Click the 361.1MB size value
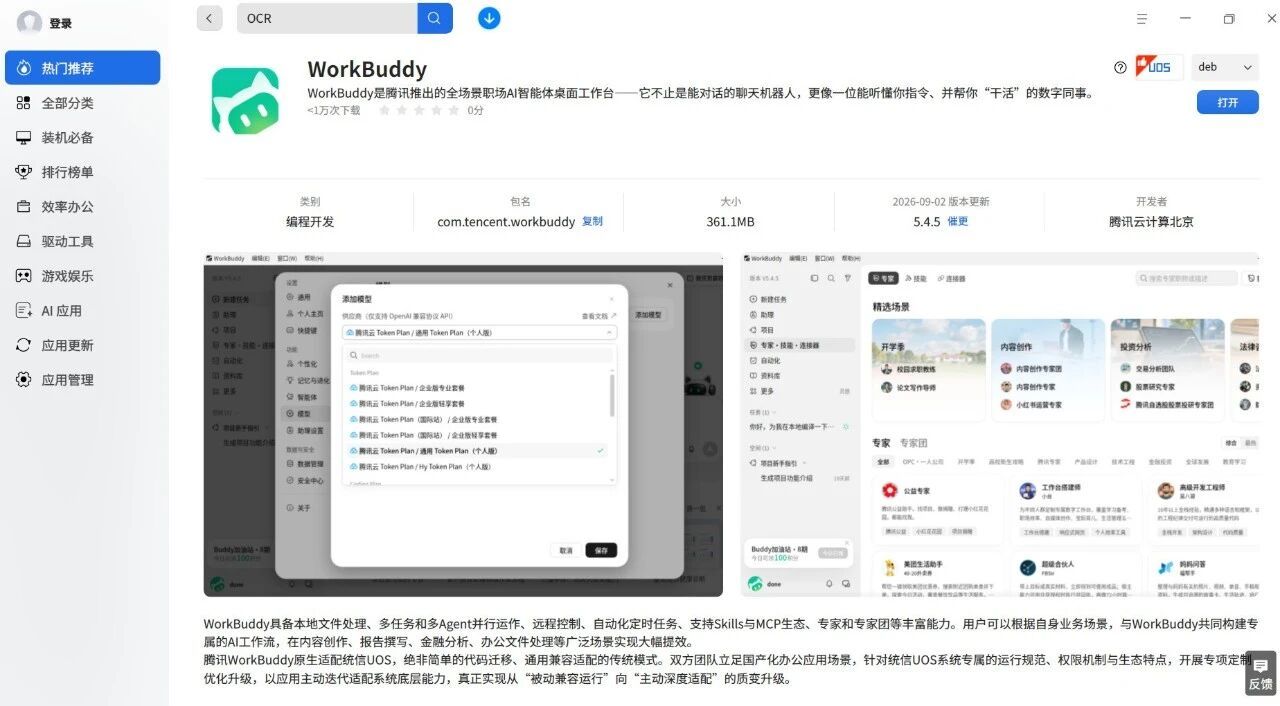Screen dimensions: 1280x706 (x=730, y=222)
